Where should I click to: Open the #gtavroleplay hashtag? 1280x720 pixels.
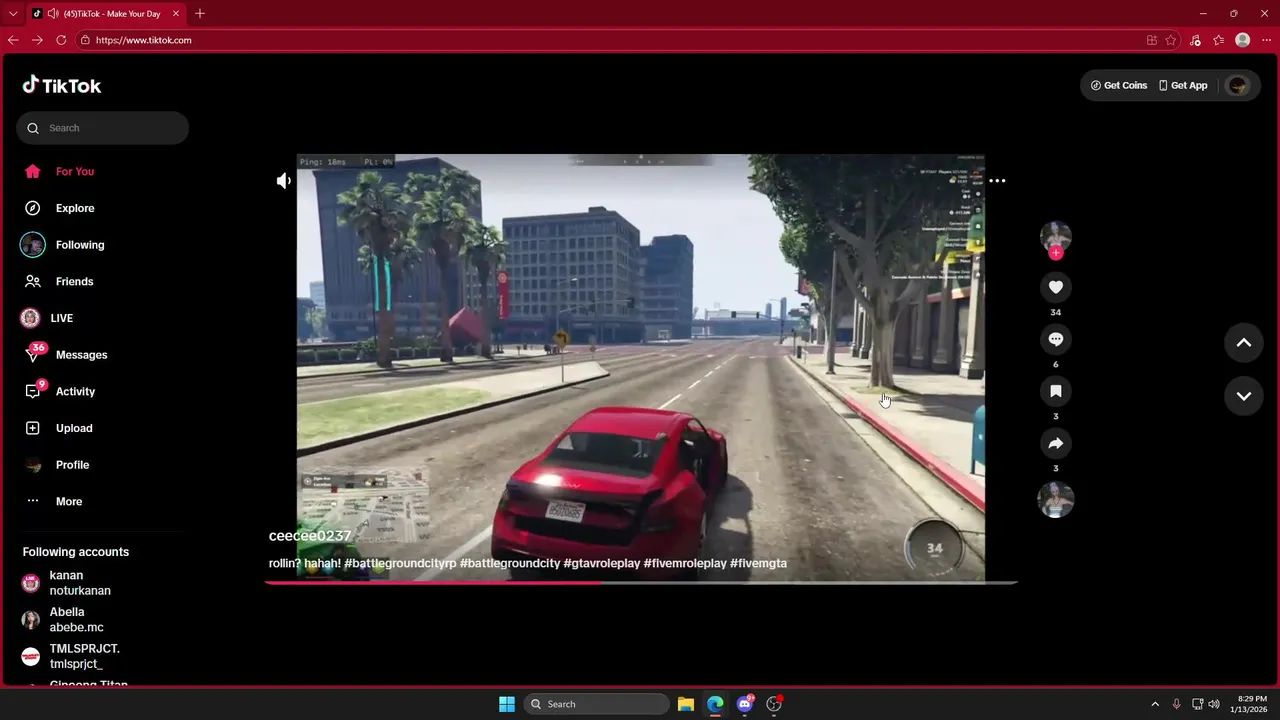pos(602,563)
